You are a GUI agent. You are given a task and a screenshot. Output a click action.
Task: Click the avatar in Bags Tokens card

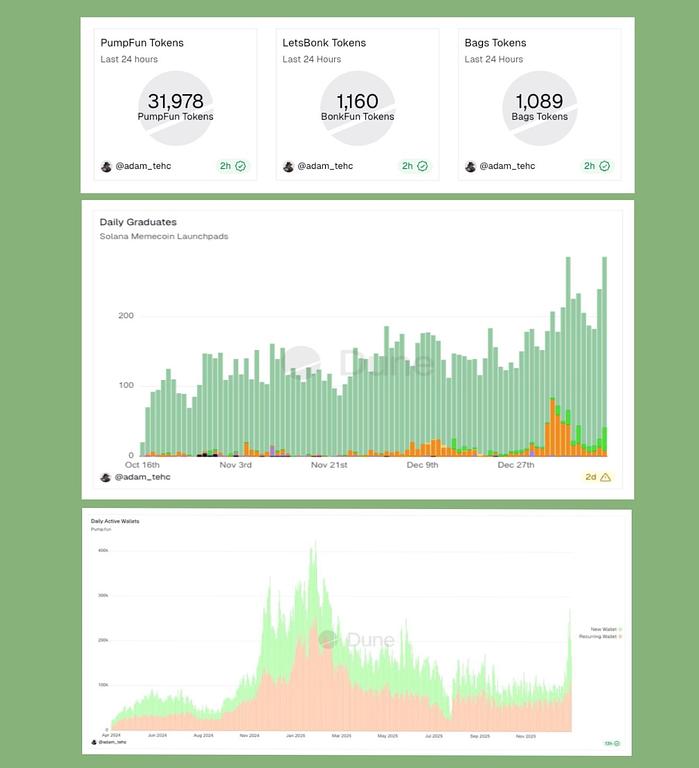[x=471, y=166]
